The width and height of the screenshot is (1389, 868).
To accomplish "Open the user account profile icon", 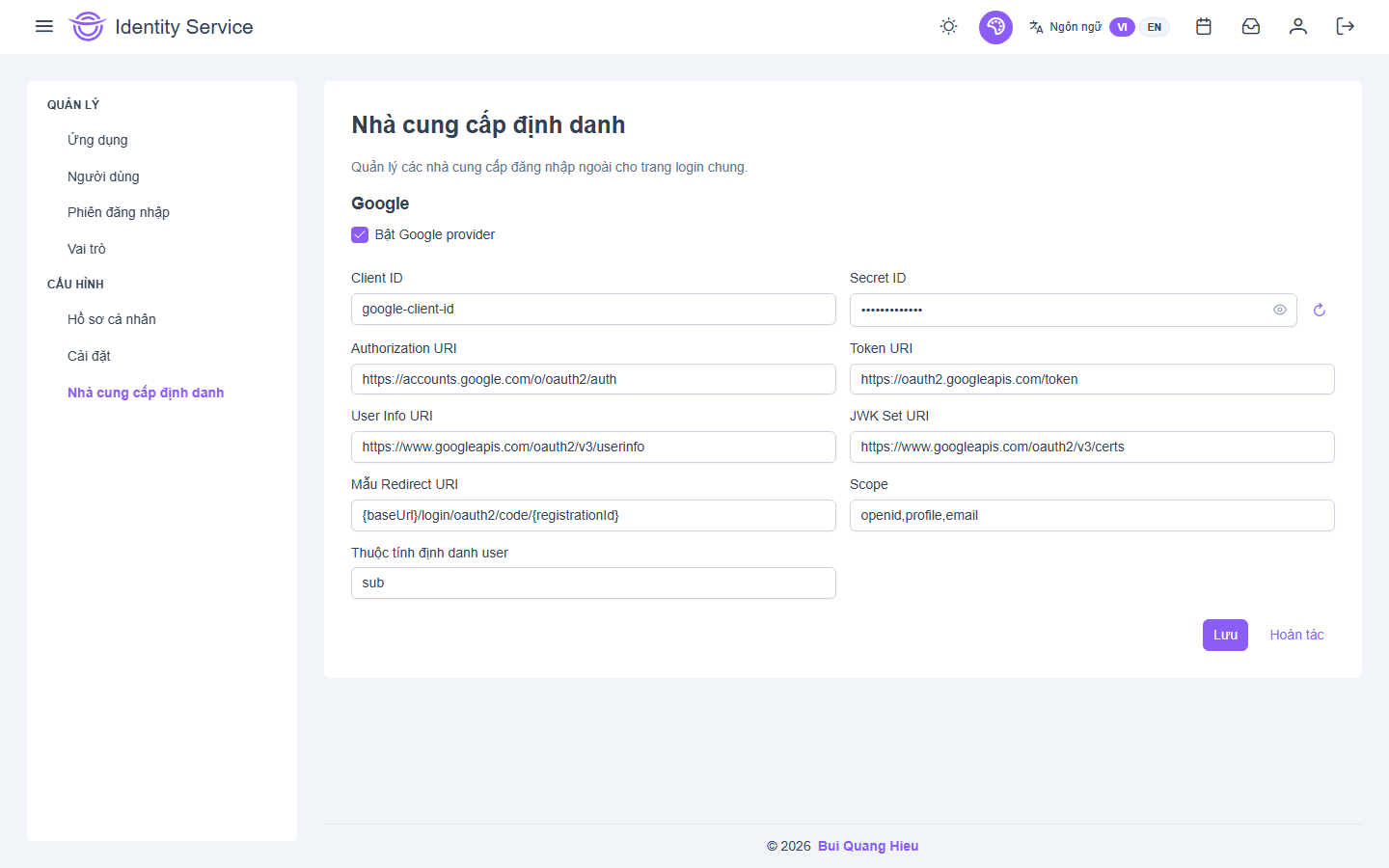I will (x=1297, y=27).
